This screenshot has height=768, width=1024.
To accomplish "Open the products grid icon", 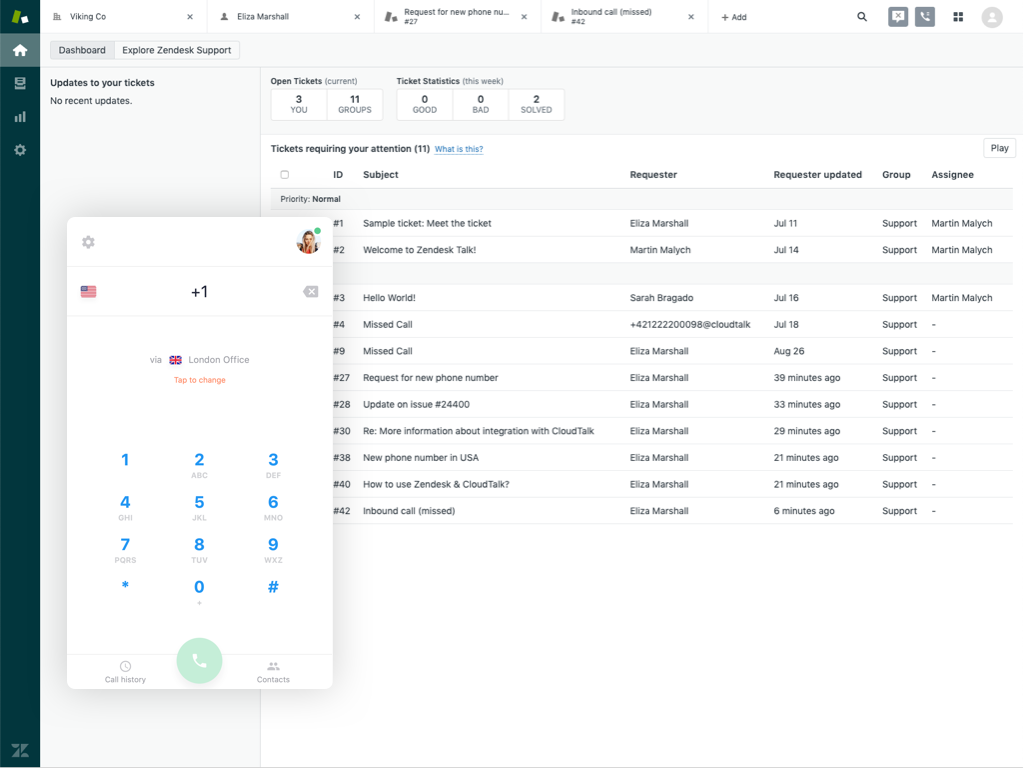I will (958, 17).
